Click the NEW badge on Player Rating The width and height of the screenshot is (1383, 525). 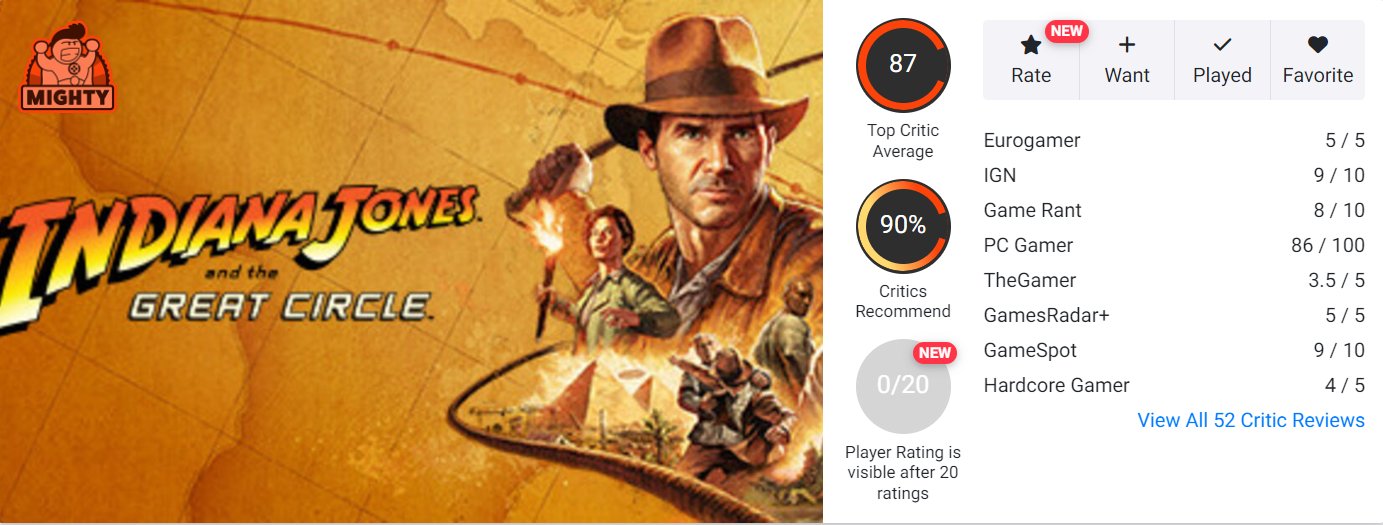pos(935,352)
